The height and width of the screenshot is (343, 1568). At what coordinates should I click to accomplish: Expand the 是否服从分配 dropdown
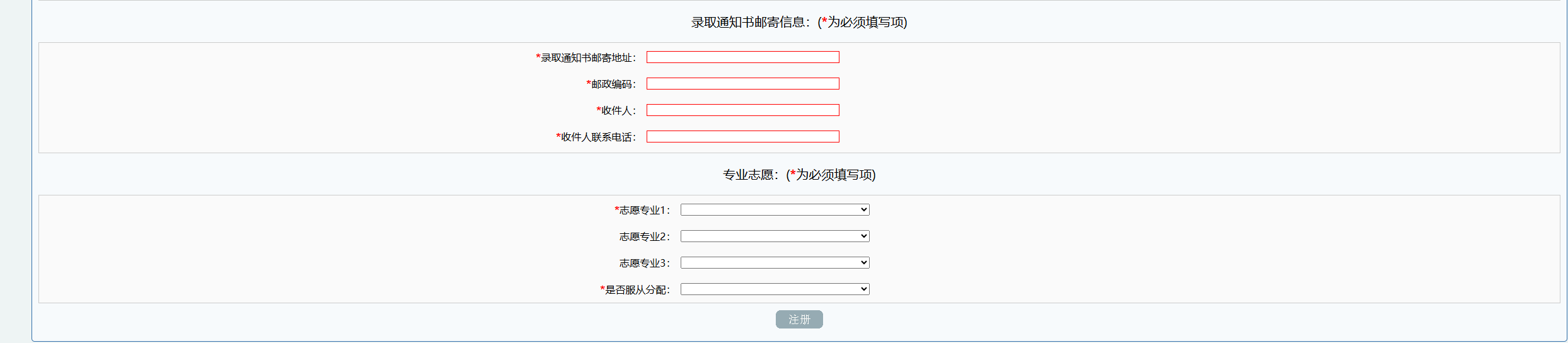point(775,289)
